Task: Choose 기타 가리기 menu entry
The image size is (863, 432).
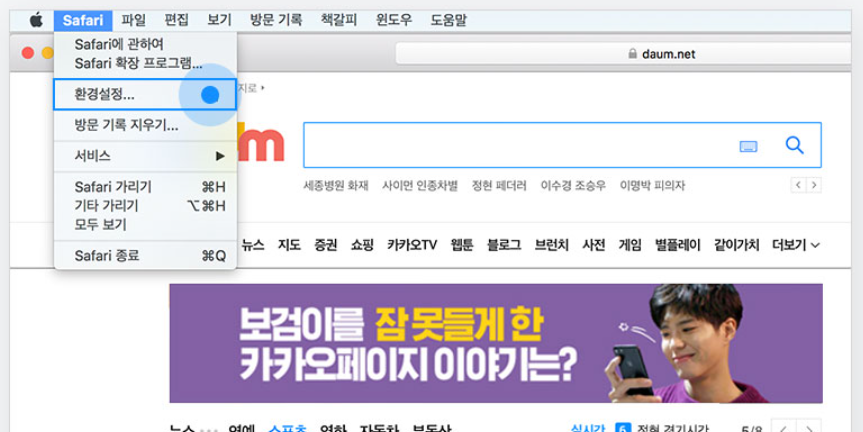Action: (x=145, y=206)
